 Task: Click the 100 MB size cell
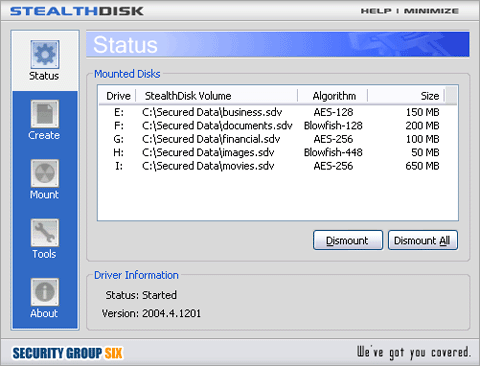pyautogui.click(x=422, y=139)
